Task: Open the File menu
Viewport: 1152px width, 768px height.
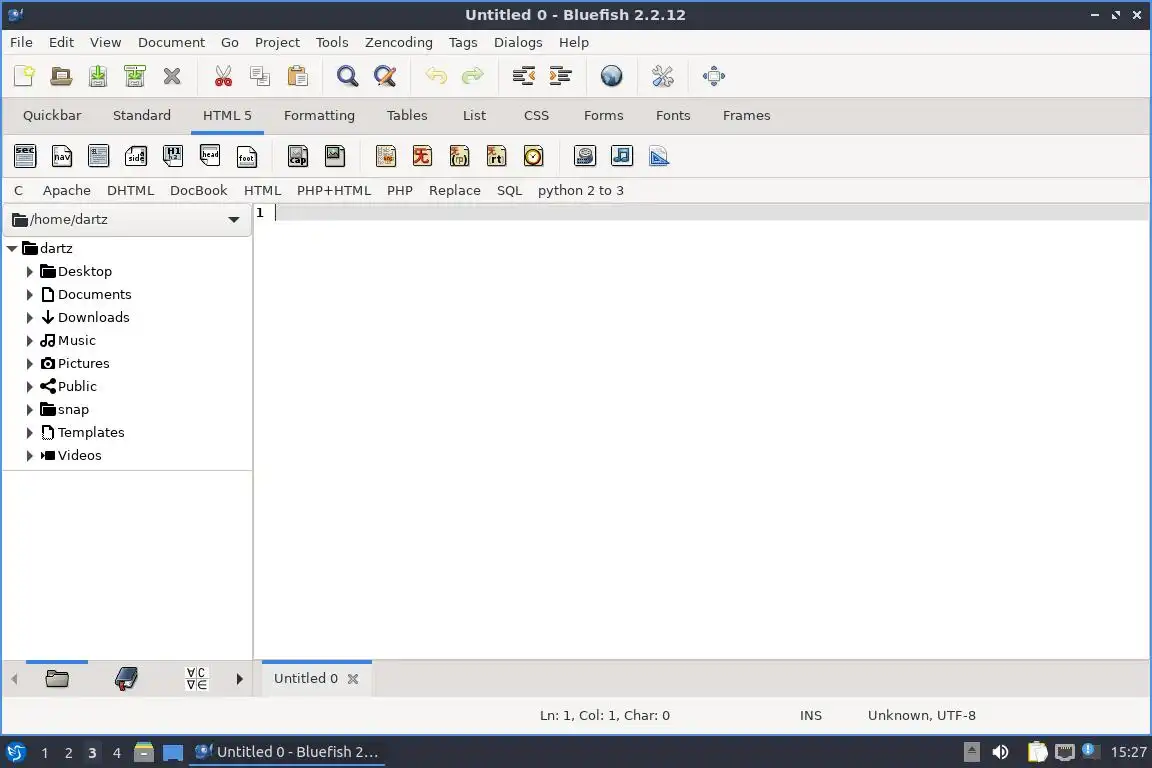Action: tap(21, 43)
